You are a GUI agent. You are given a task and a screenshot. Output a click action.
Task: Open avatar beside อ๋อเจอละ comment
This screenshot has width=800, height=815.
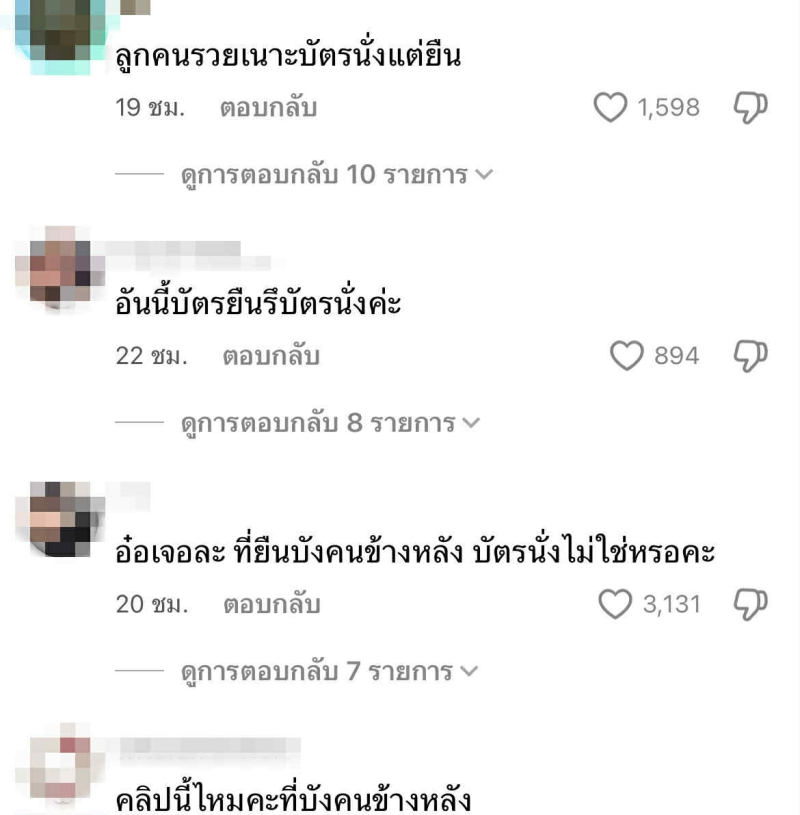60,519
